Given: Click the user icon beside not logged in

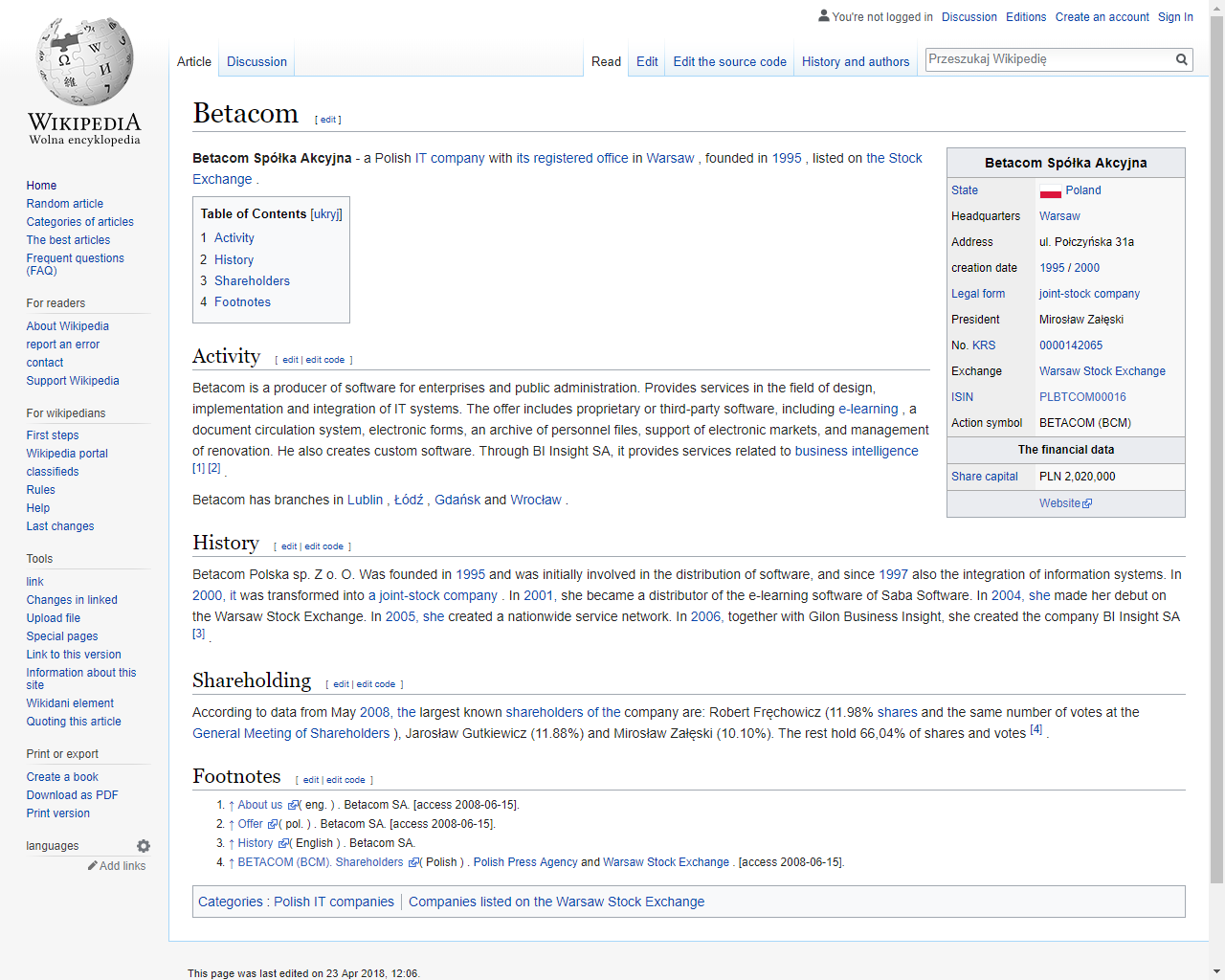Looking at the screenshot, I should tap(824, 16).
